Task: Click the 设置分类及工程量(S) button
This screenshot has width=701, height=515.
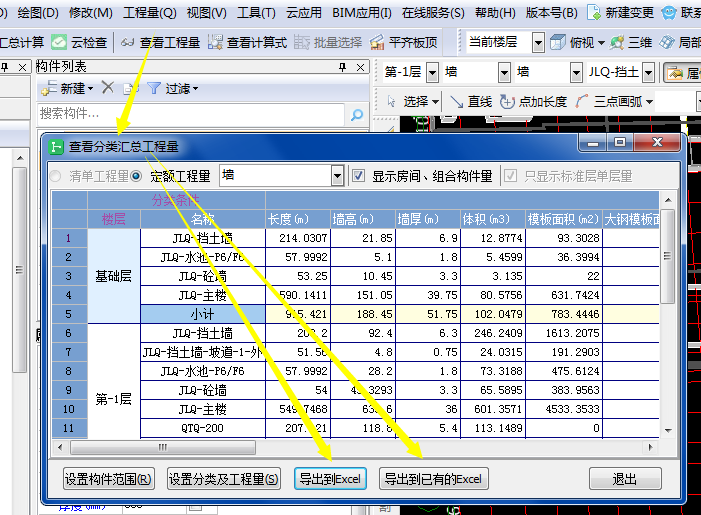Action: (224, 479)
